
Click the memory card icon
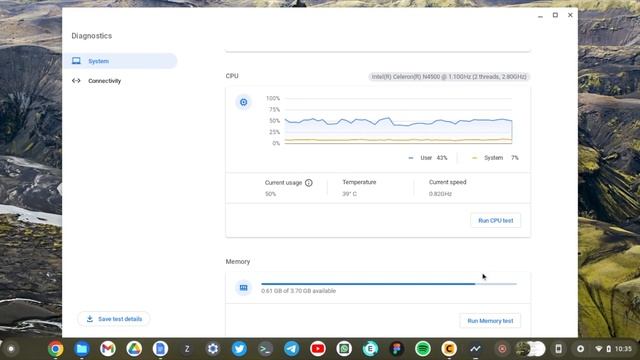click(x=244, y=288)
